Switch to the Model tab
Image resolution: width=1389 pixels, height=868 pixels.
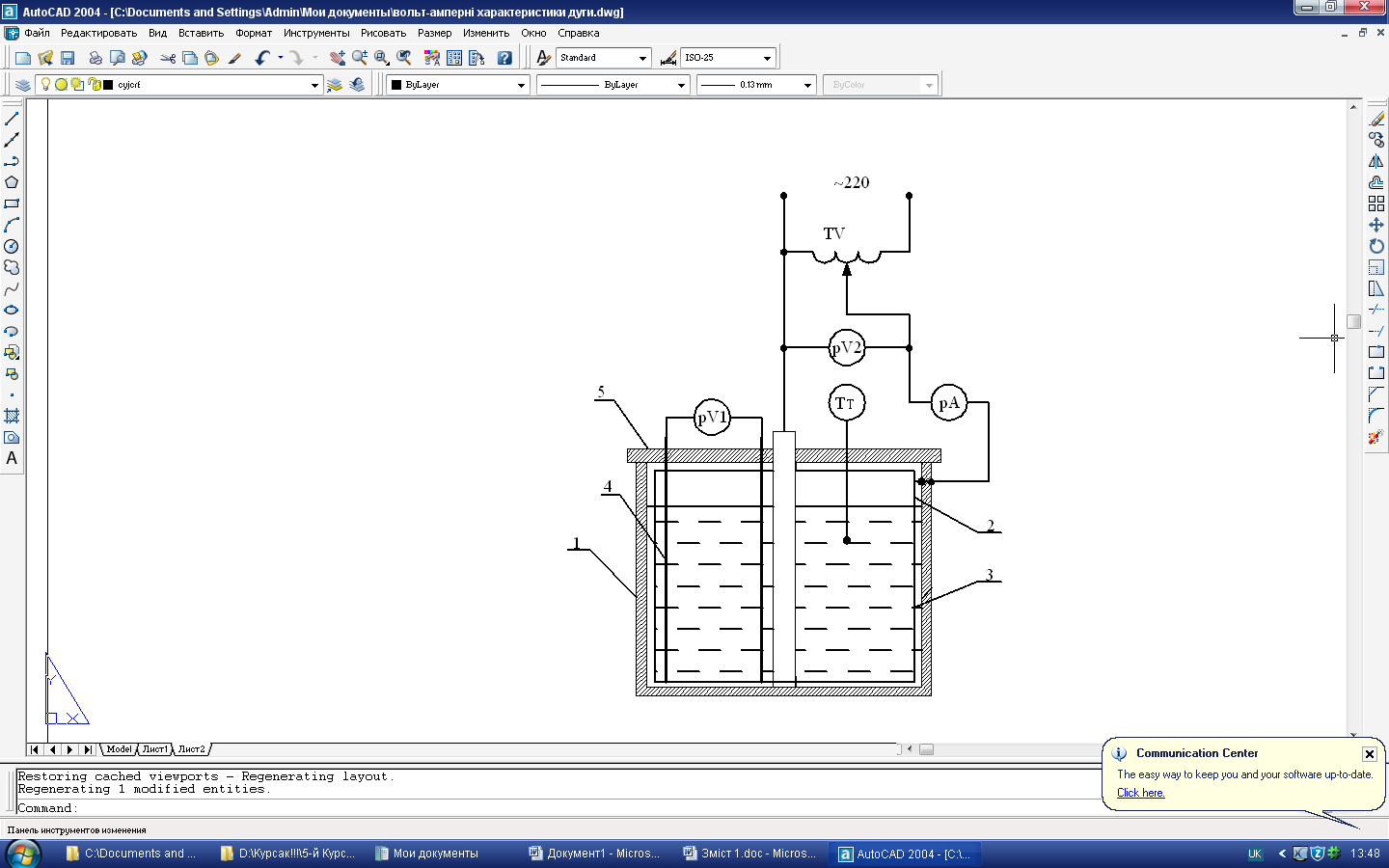[119, 749]
